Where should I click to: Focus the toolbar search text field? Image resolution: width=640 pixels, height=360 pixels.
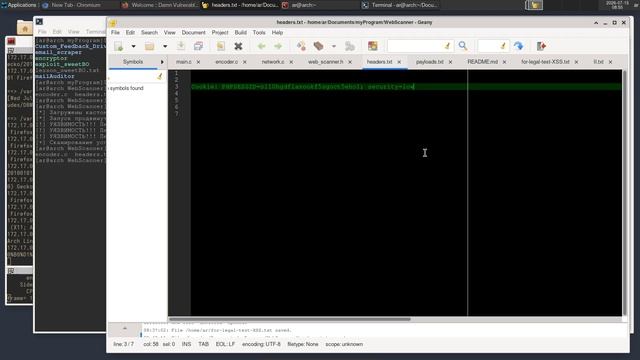pos(415,46)
